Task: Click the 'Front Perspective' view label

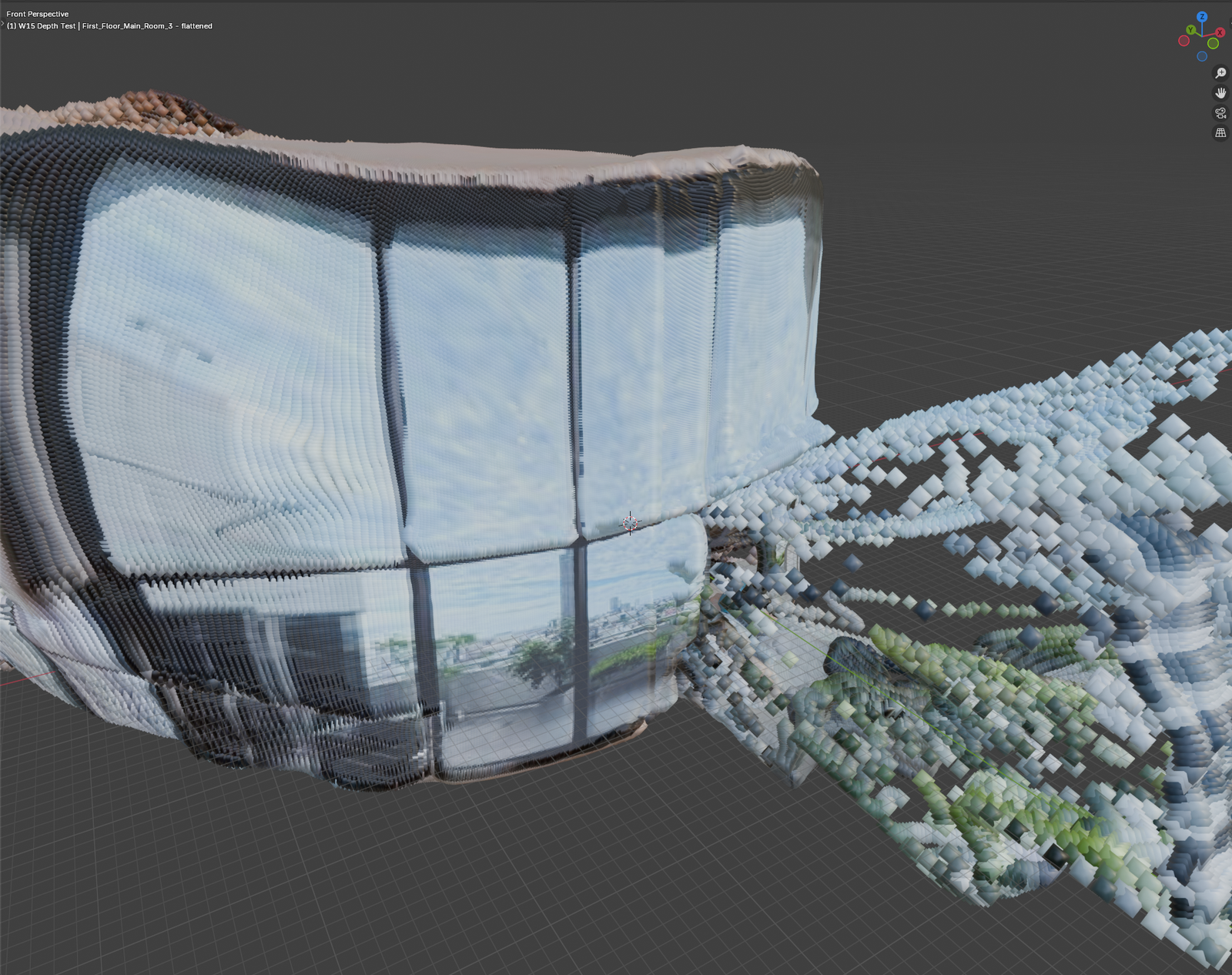Action: click(x=38, y=14)
